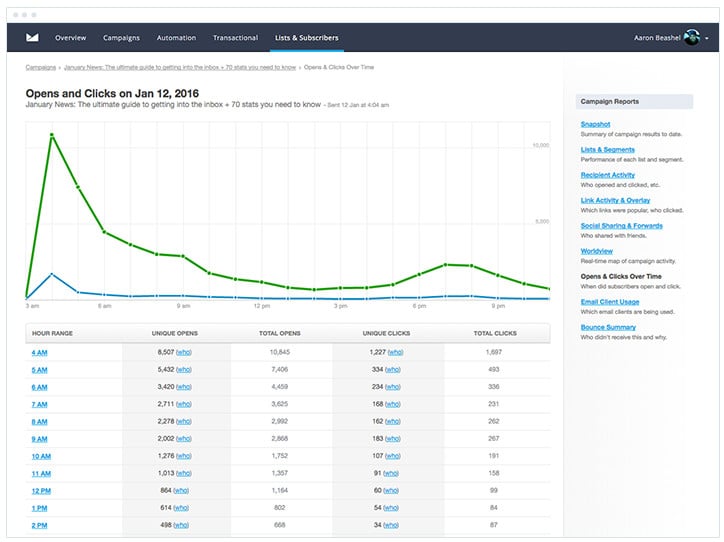This screenshot has height=542, width=724.
Task: Open the Lists & Subscribers tab
Action: (x=307, y=38)
